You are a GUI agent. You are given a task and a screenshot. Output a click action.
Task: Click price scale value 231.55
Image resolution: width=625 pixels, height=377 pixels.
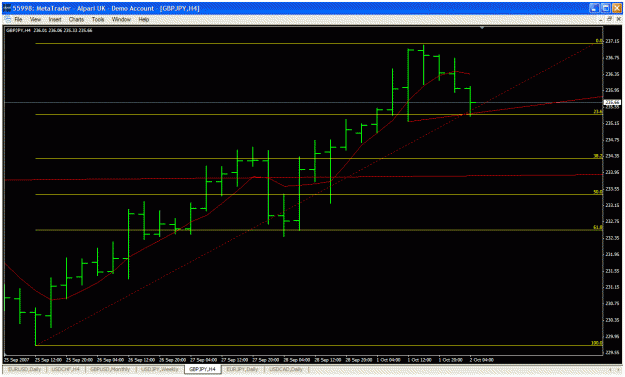click(x=612, y=271)
